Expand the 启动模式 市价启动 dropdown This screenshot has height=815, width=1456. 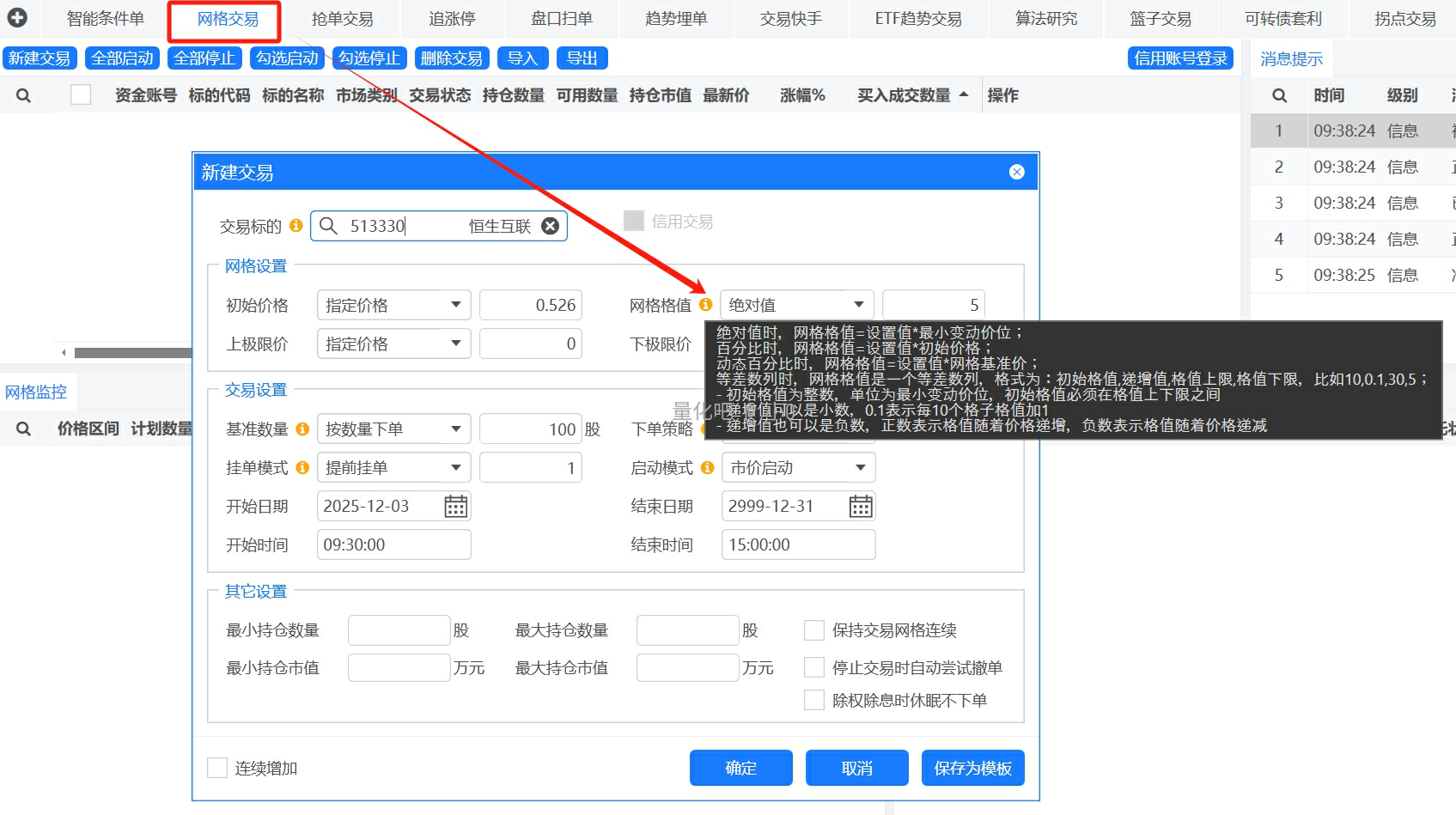click(860, 468)
